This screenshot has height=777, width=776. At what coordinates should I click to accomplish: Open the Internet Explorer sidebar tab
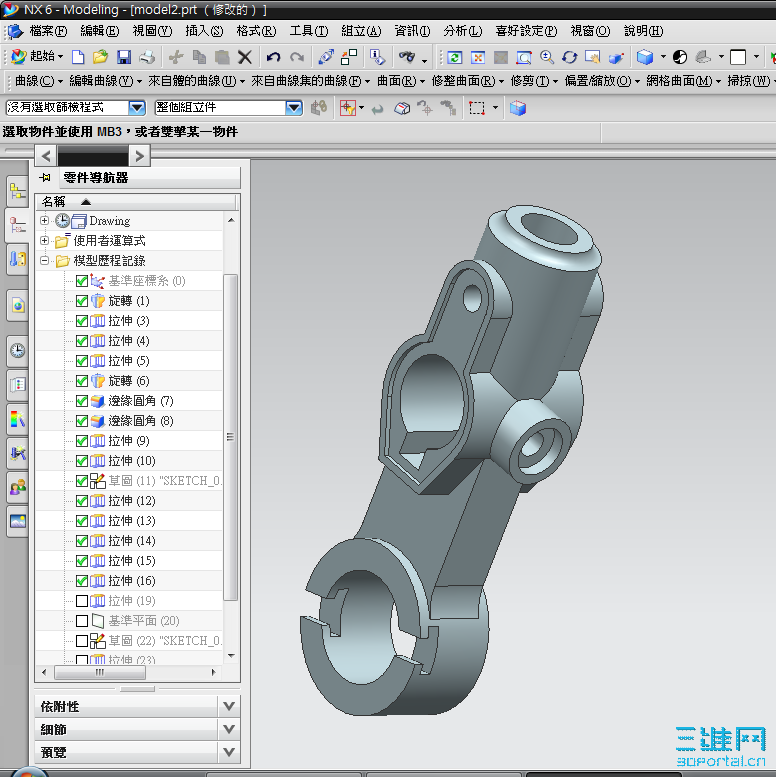pos(18,305)
